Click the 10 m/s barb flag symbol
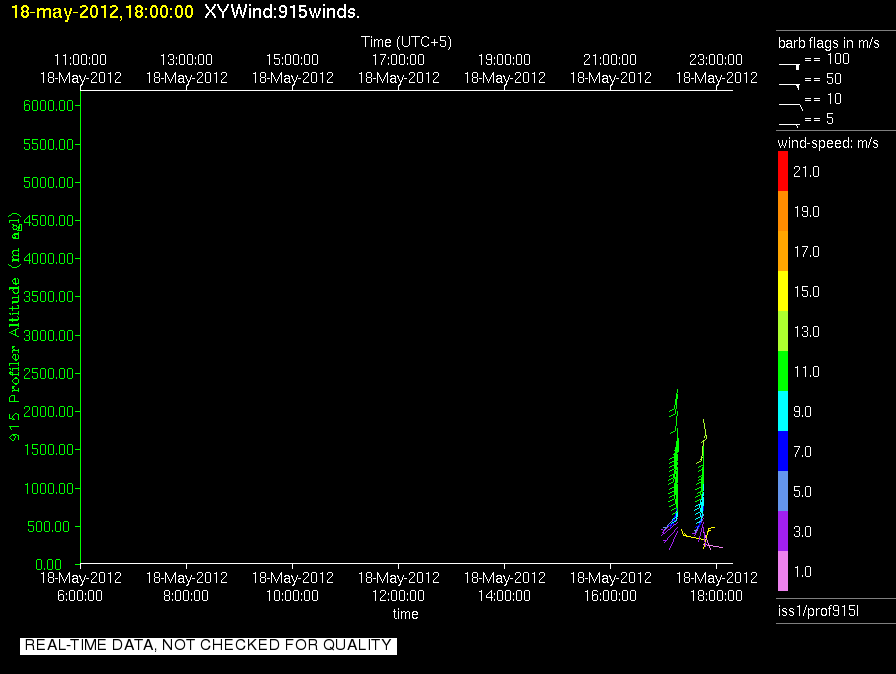Screen dimensions: 896x674 point(791,106)
